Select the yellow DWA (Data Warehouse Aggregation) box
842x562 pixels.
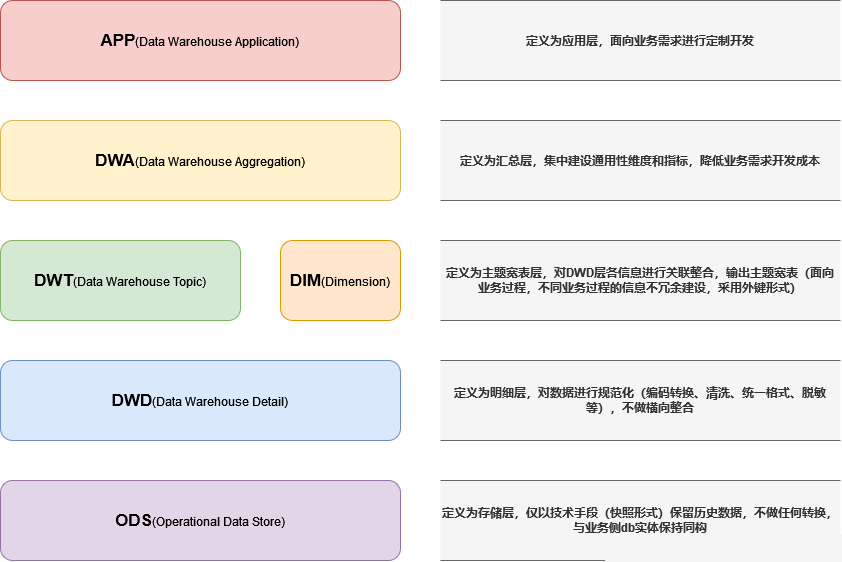coord(200,160)
